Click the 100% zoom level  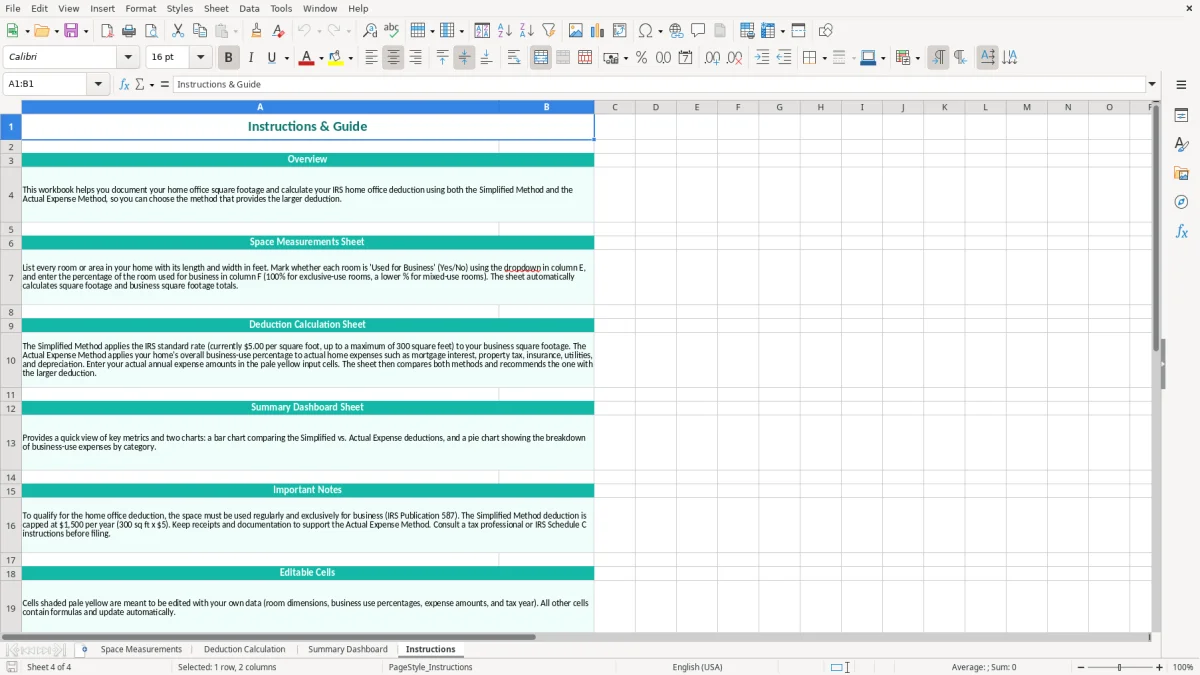pyautogui.click(x=1183, y=667)
